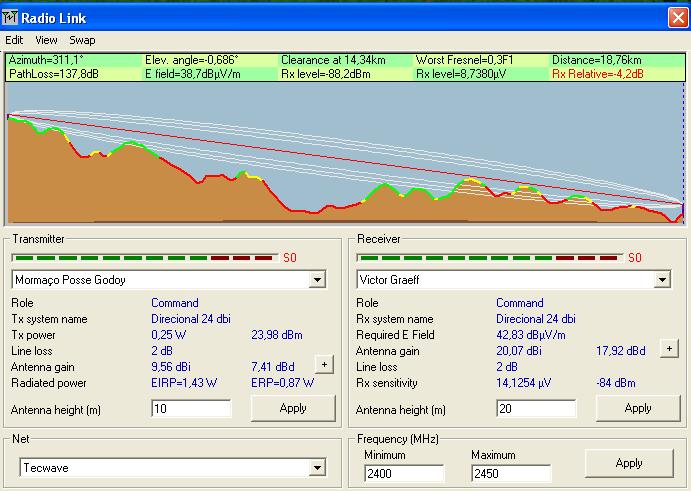This screenshot has width=691, height=491.
Task: Apply the transmitter antenna height
Action: click(292, 408)
